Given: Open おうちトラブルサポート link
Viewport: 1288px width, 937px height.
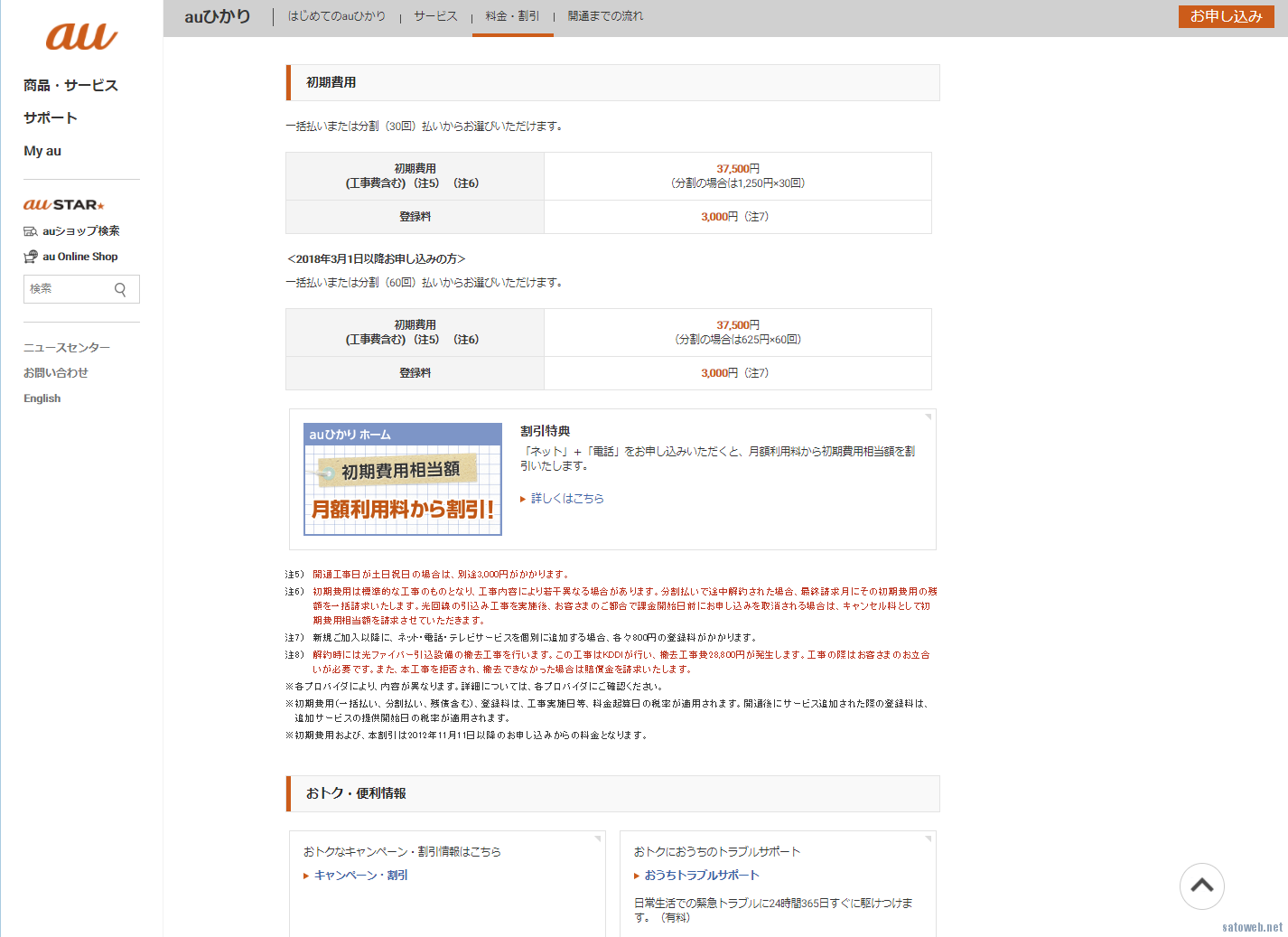Looking at the screenshot, I should coord(702,876).
